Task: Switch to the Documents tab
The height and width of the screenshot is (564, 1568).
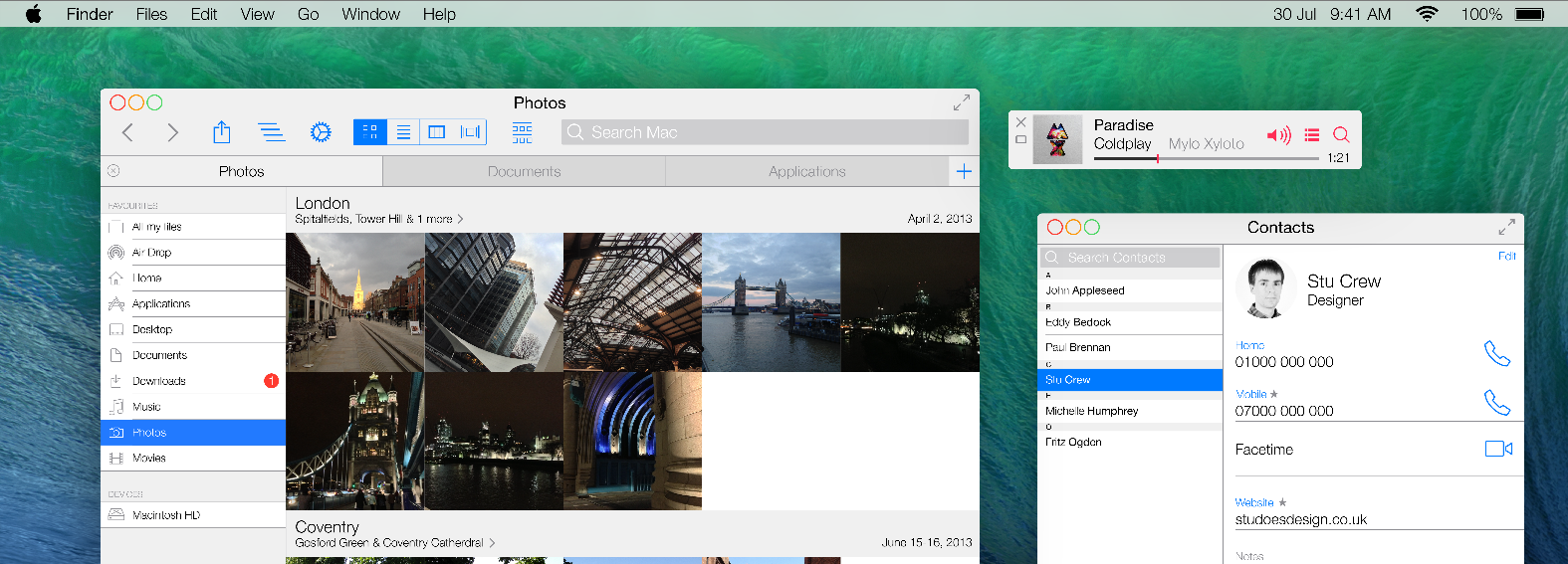Action: click(524, 171)
